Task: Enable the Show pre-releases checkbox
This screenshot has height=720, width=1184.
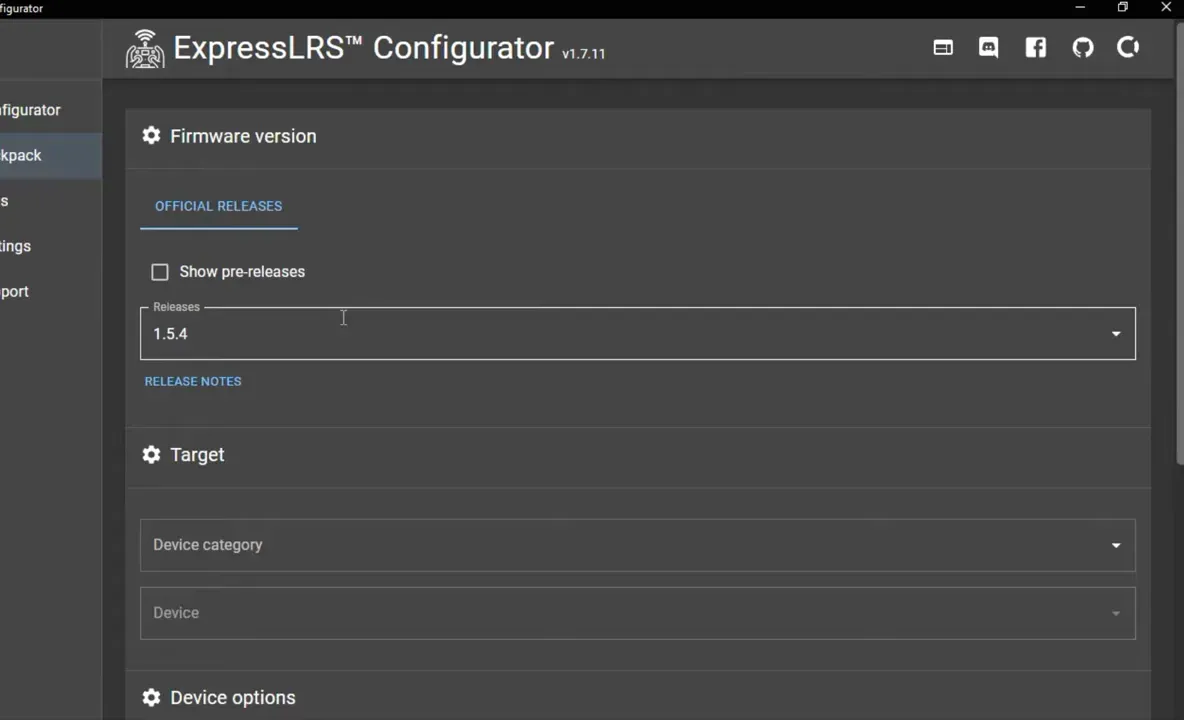Action: (x=160, y=271)
